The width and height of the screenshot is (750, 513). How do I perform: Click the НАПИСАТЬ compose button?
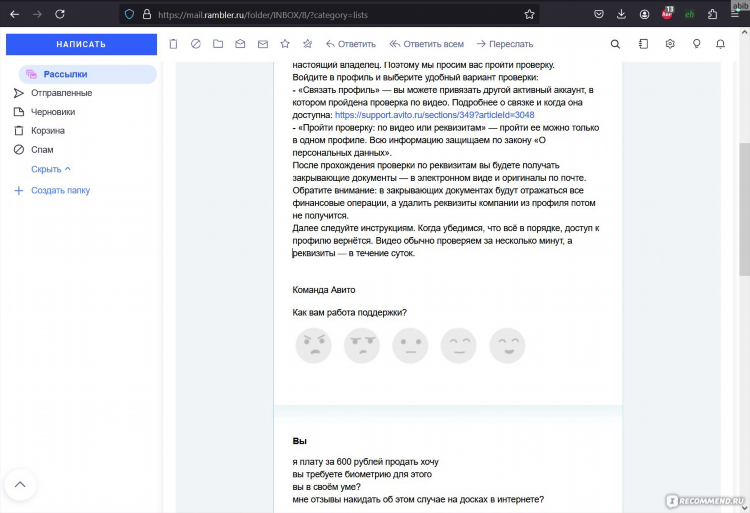coord(81,44)
